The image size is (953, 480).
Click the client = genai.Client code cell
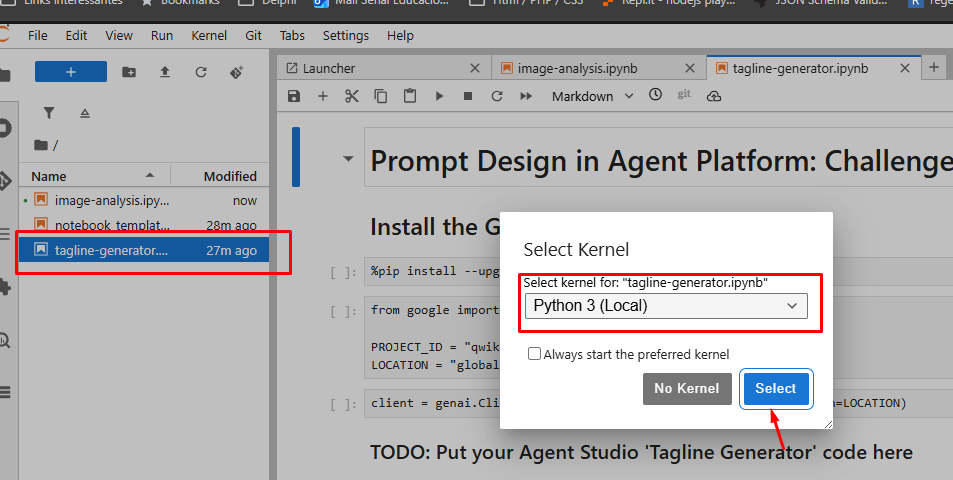coord(658,403)
